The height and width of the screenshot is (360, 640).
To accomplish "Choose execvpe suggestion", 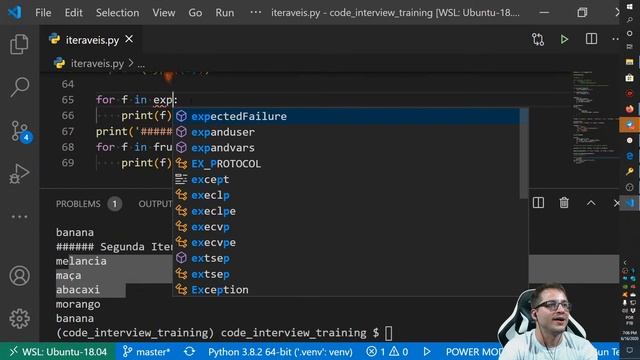I will (x=346, y=242).
